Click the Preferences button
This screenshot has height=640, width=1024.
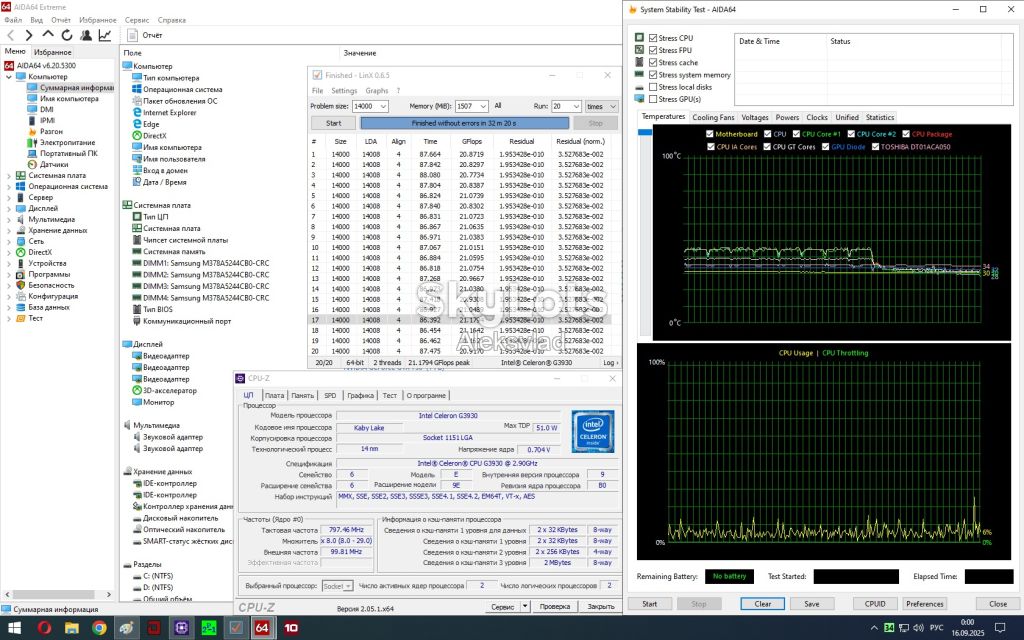point(924,604)
